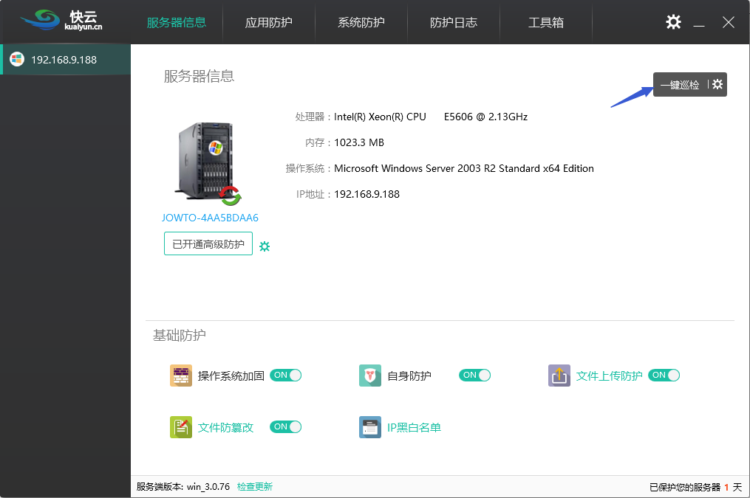
Task: Switch to 应用防护 tab
Action: (x=268, y=23)
